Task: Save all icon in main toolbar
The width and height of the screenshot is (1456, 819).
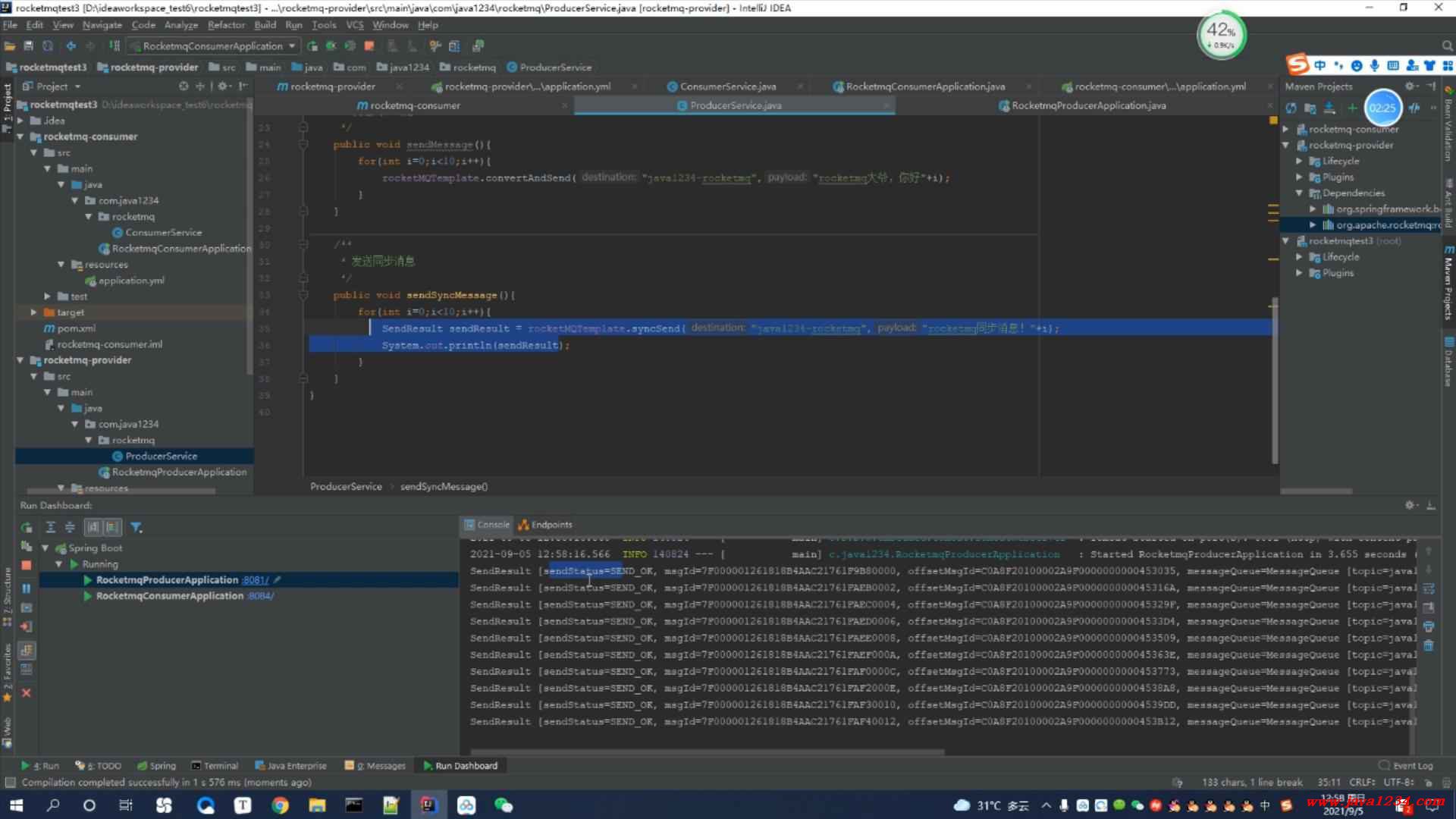Action: [29, 46]
